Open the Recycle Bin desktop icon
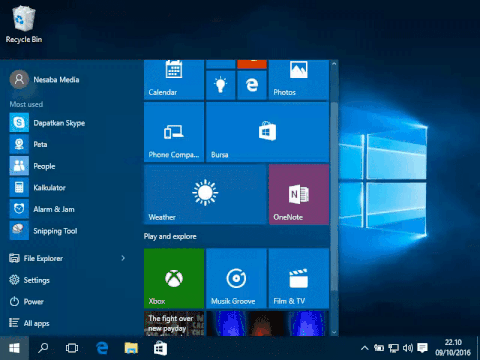Image resolution: width=480 pixels, height=360 pixels. coord(24,24)
